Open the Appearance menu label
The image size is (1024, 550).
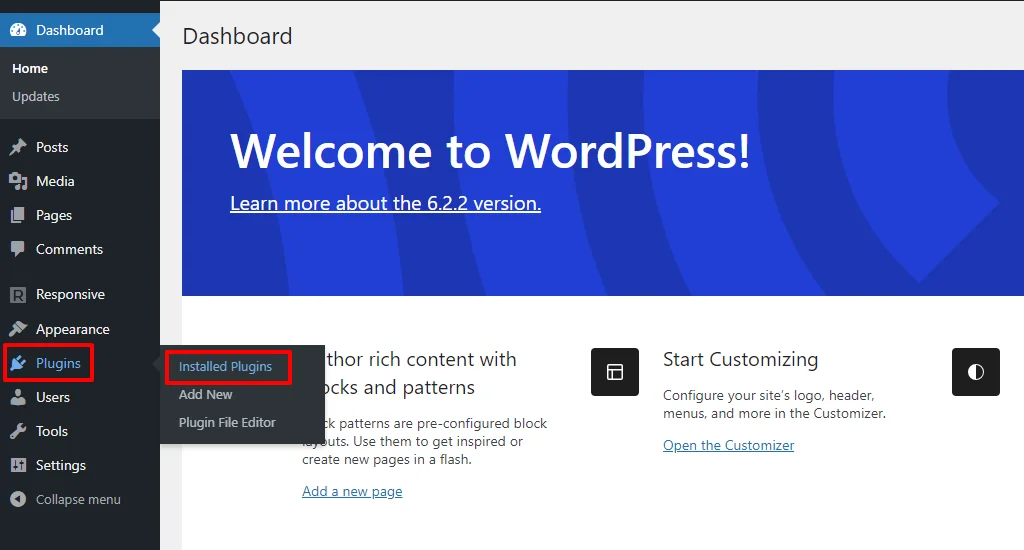click(x=72, y=329)
